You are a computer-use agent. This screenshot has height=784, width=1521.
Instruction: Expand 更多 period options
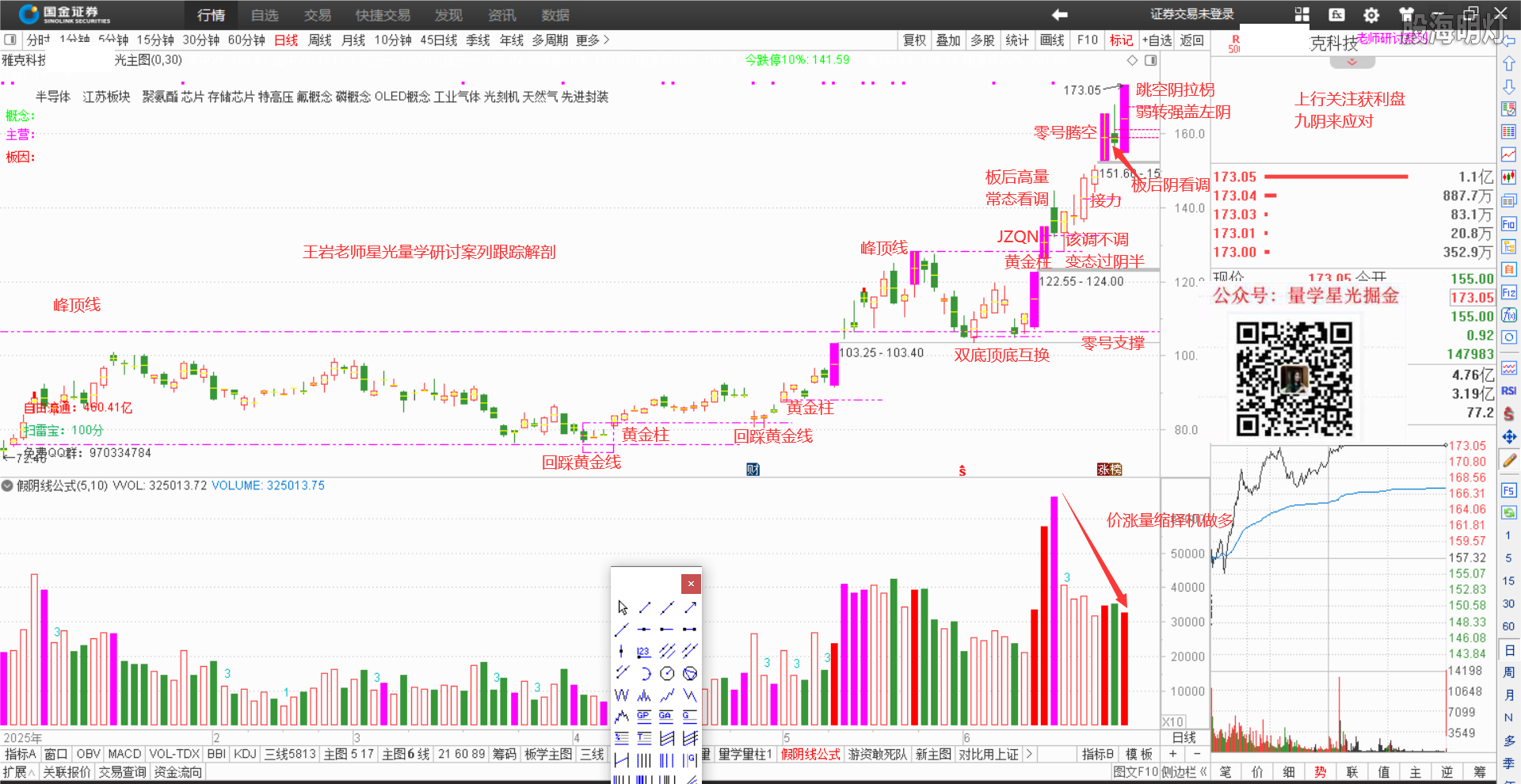[x=593, y=40]
